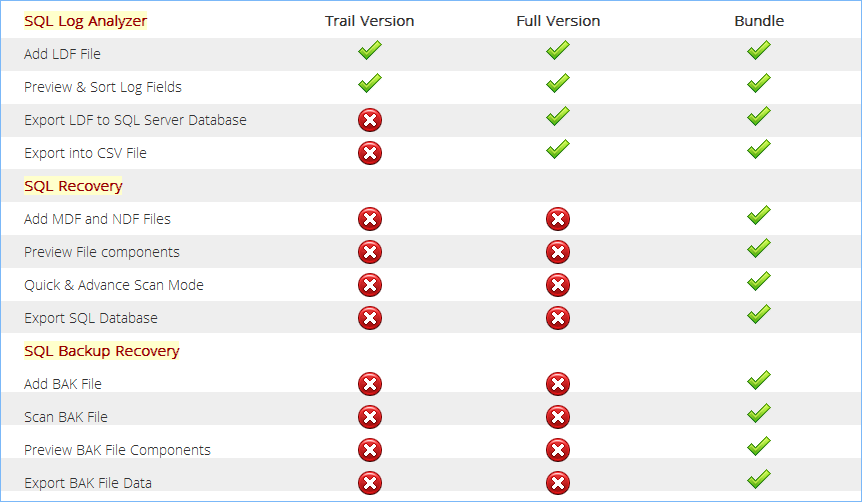Click the green check for Add LDF File under Trail Version
The height and width of the screenshot is (502, 862).
[369, 50]
